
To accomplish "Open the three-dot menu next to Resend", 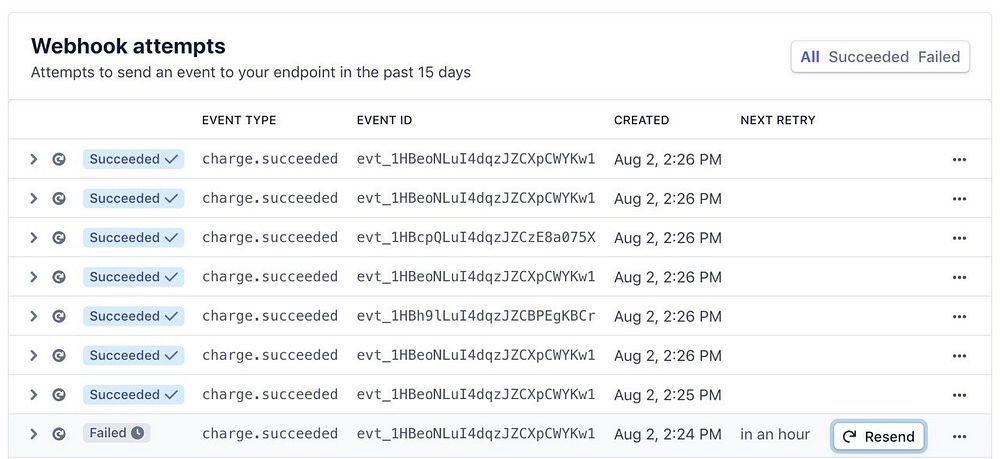I will 959,436.
